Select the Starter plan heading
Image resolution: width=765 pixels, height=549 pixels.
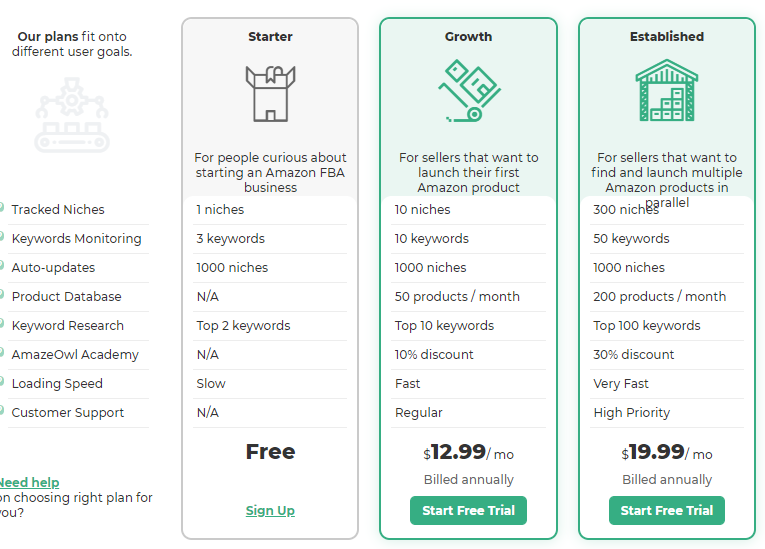[270, 37]
